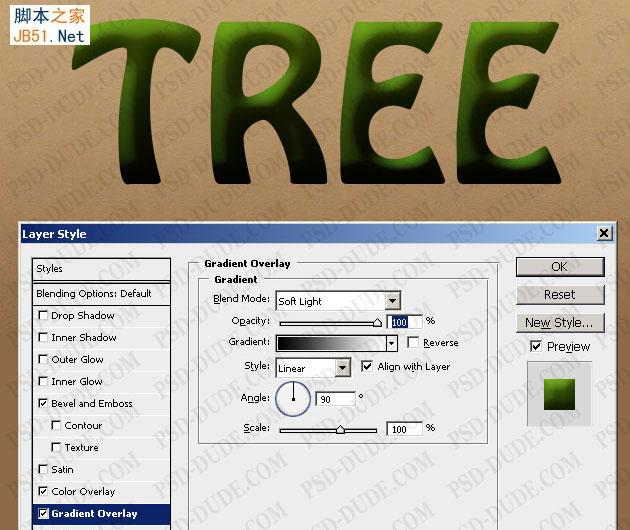Image resolution: width=630 pixels, height=530 pixels.
Task: Enable the Texture checkbox
Action: click(x=56, y=447)
